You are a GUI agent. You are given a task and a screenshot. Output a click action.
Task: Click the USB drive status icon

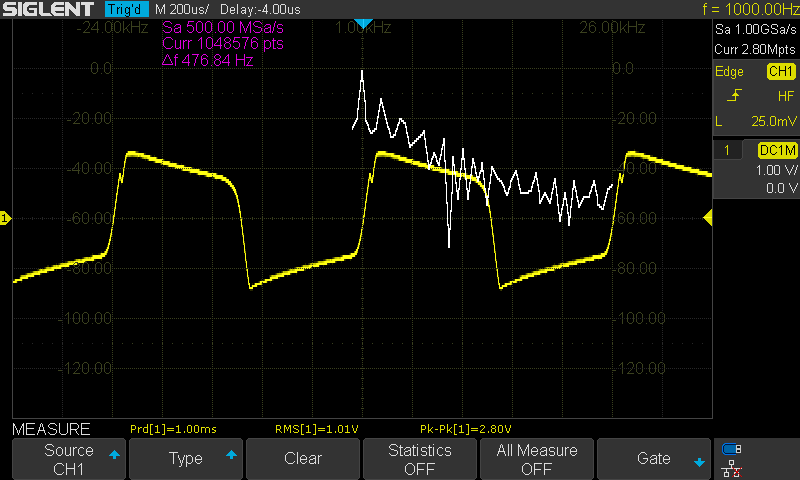click(x=732, y=448)
